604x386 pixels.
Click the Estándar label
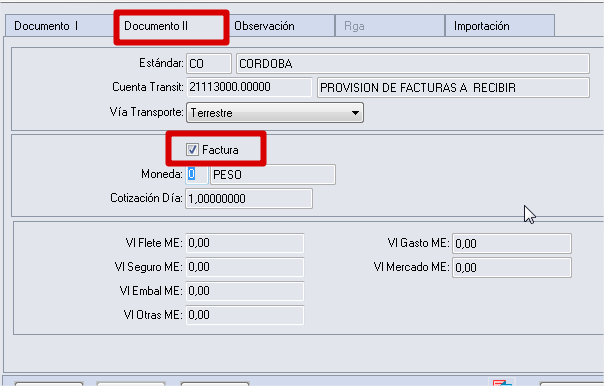(x=161, y=63)
